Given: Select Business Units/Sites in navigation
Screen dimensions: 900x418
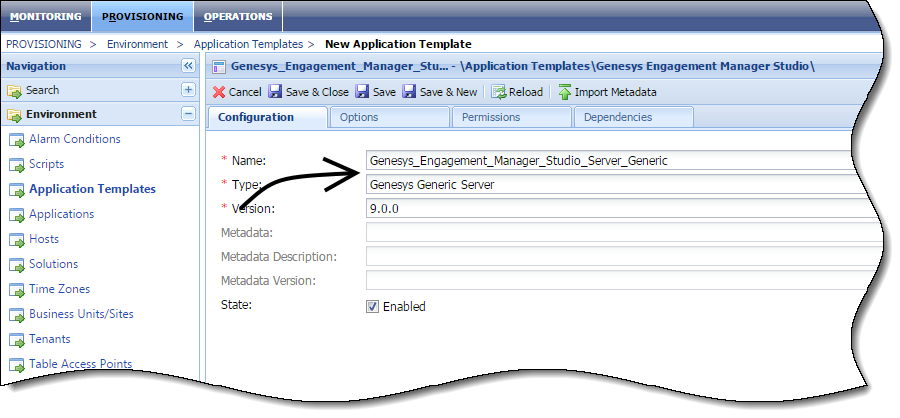Looking at the screenshot, I should (81, 314).
